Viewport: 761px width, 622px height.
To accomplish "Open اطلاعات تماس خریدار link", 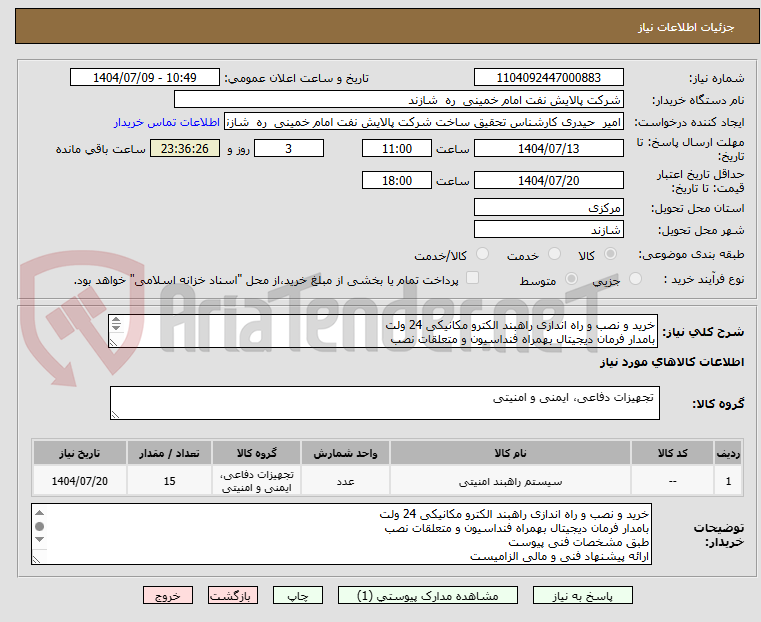I will 167,122.
